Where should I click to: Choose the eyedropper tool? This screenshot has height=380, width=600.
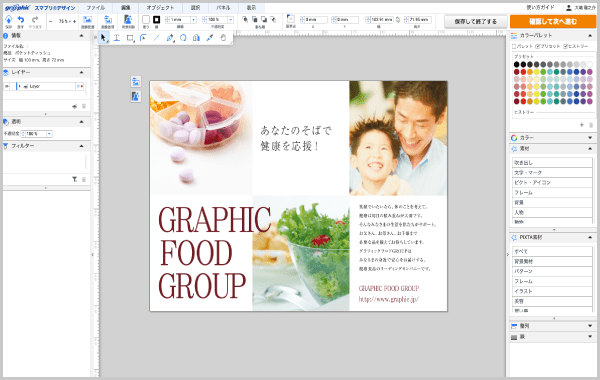pos(210,38)
